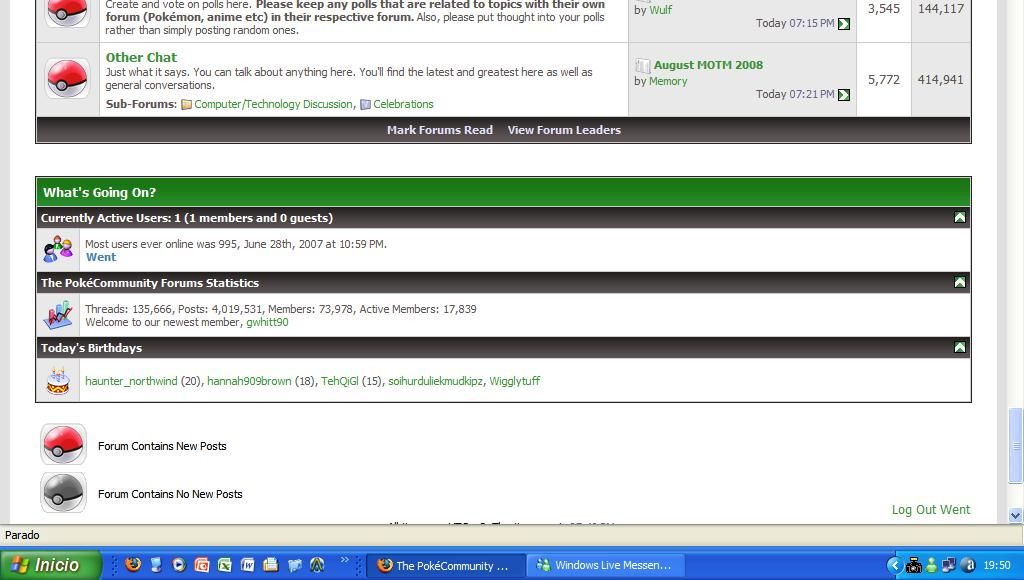The image size is (1024, 580).
Task: Click the 414,941 posts count
Action: tap(940, 80)
